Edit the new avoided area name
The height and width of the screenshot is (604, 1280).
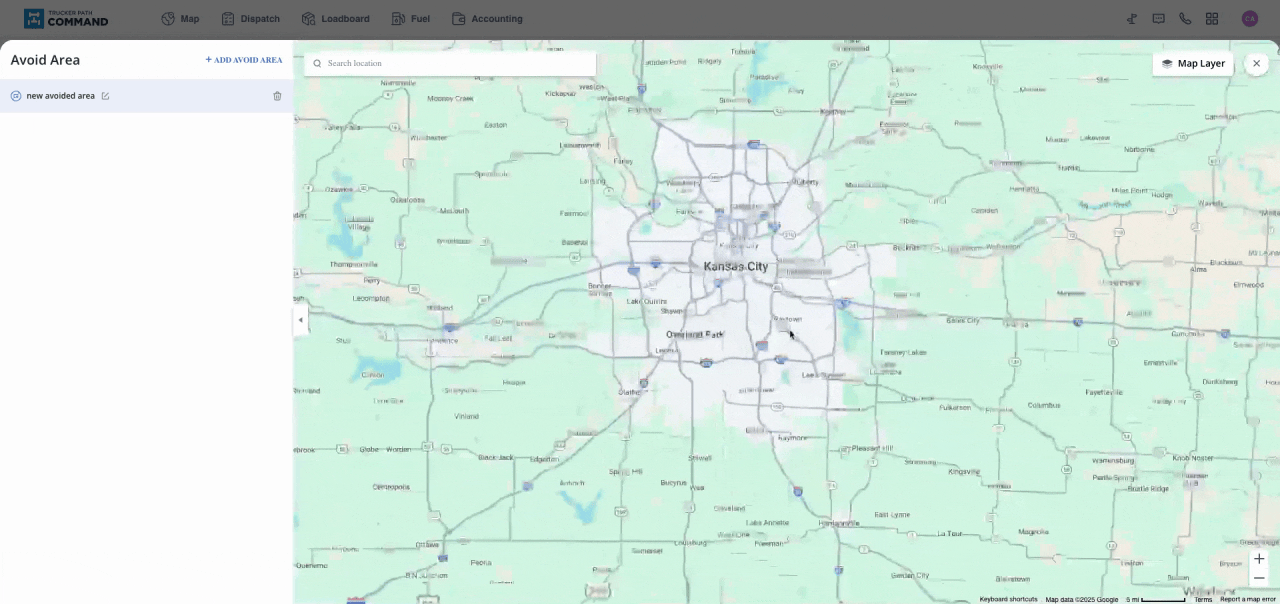pos(105,96)
